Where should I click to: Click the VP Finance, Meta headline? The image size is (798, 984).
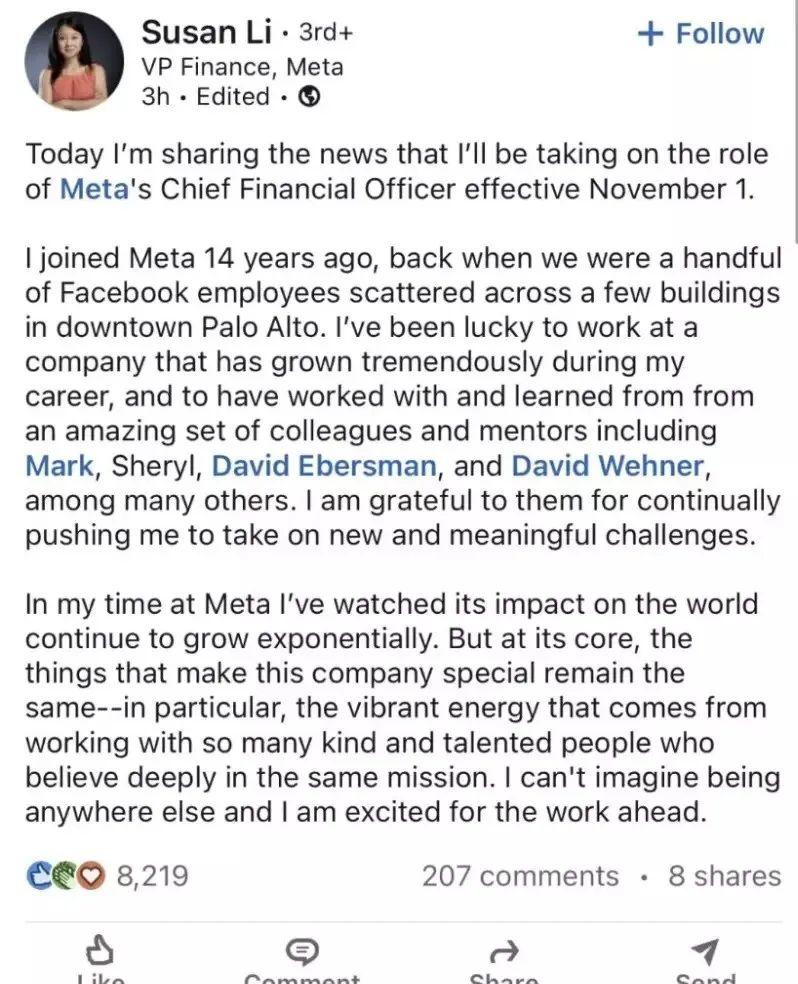242,67
